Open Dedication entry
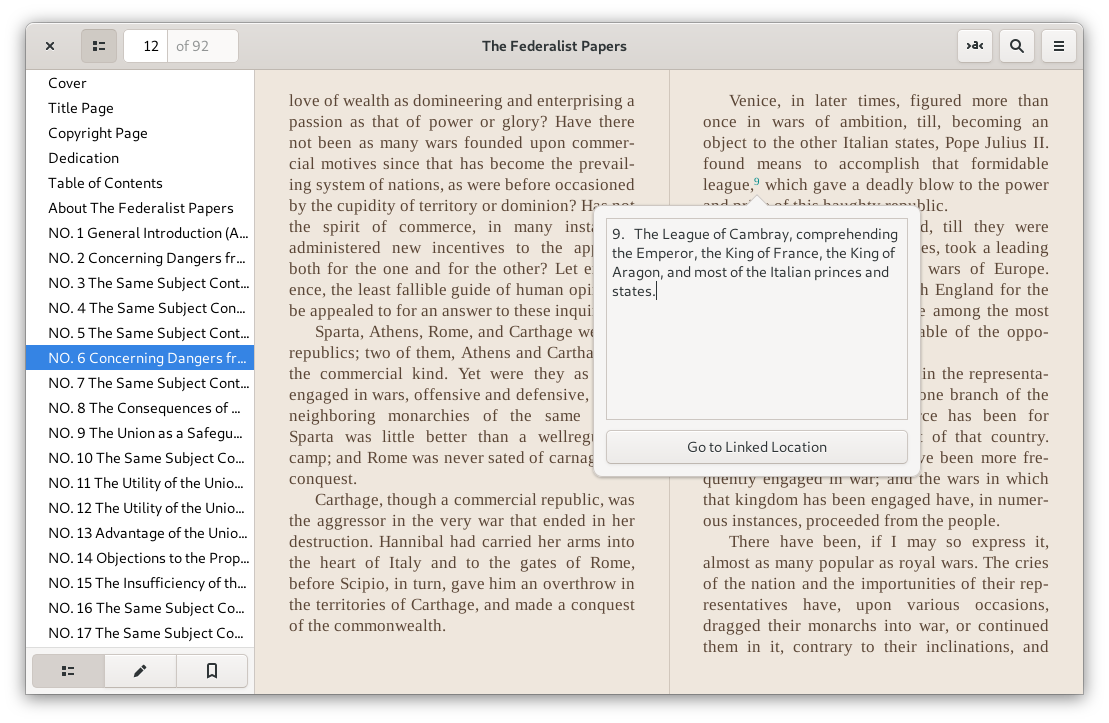Viewport: 1109px width, 723px height. click(140, 158)
